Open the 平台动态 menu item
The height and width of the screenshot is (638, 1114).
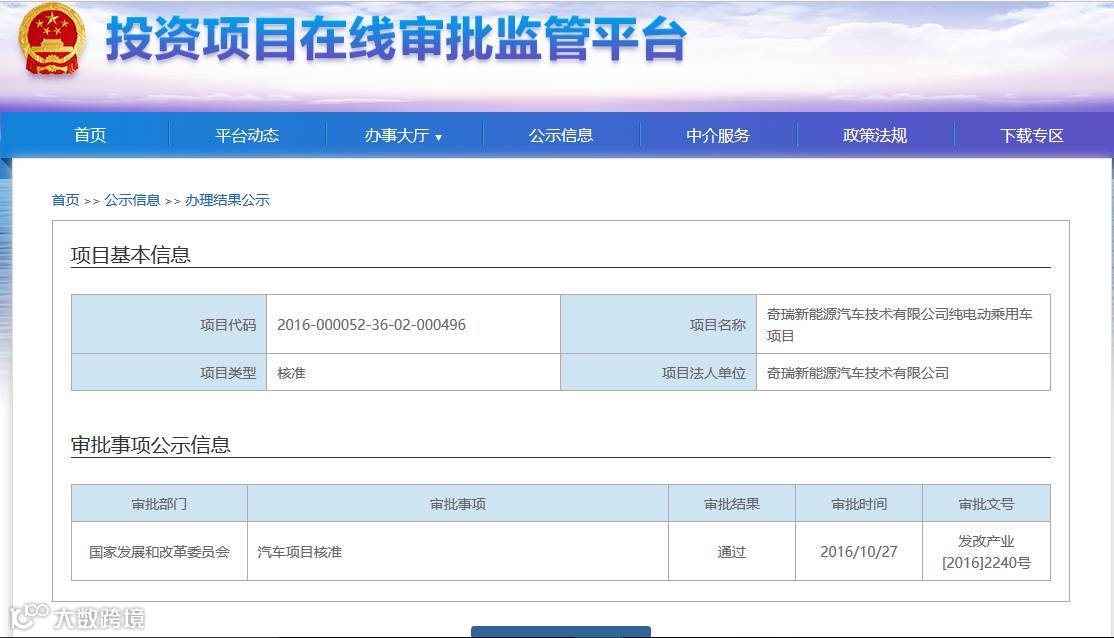pyautogui.click(x=247, y=135)
